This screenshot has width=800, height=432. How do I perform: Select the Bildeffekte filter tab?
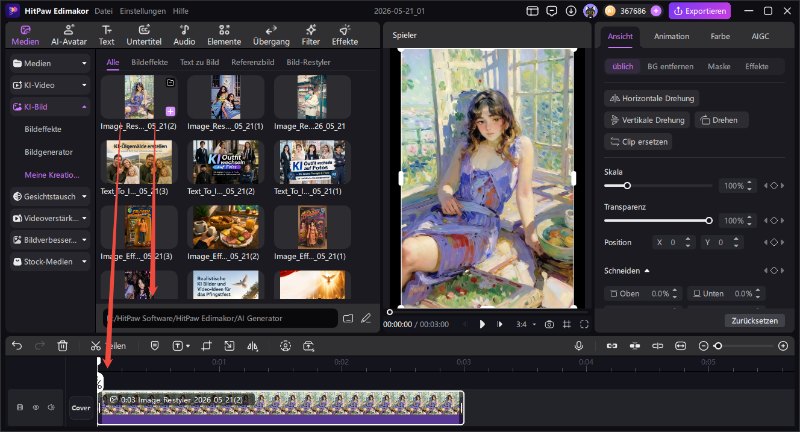click(x=149, y=62)
